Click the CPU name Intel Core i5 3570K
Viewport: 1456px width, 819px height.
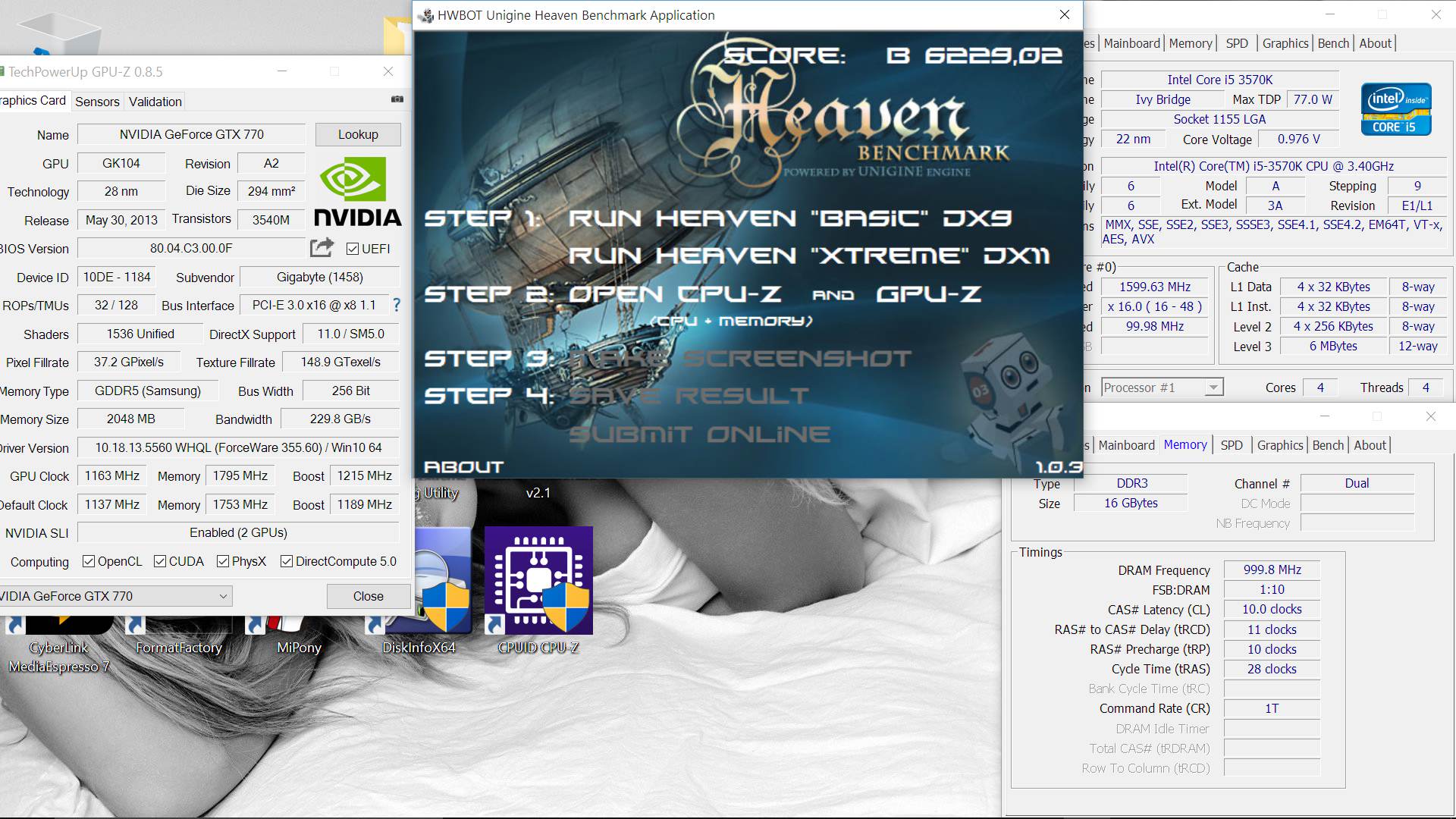[1219, 80]
